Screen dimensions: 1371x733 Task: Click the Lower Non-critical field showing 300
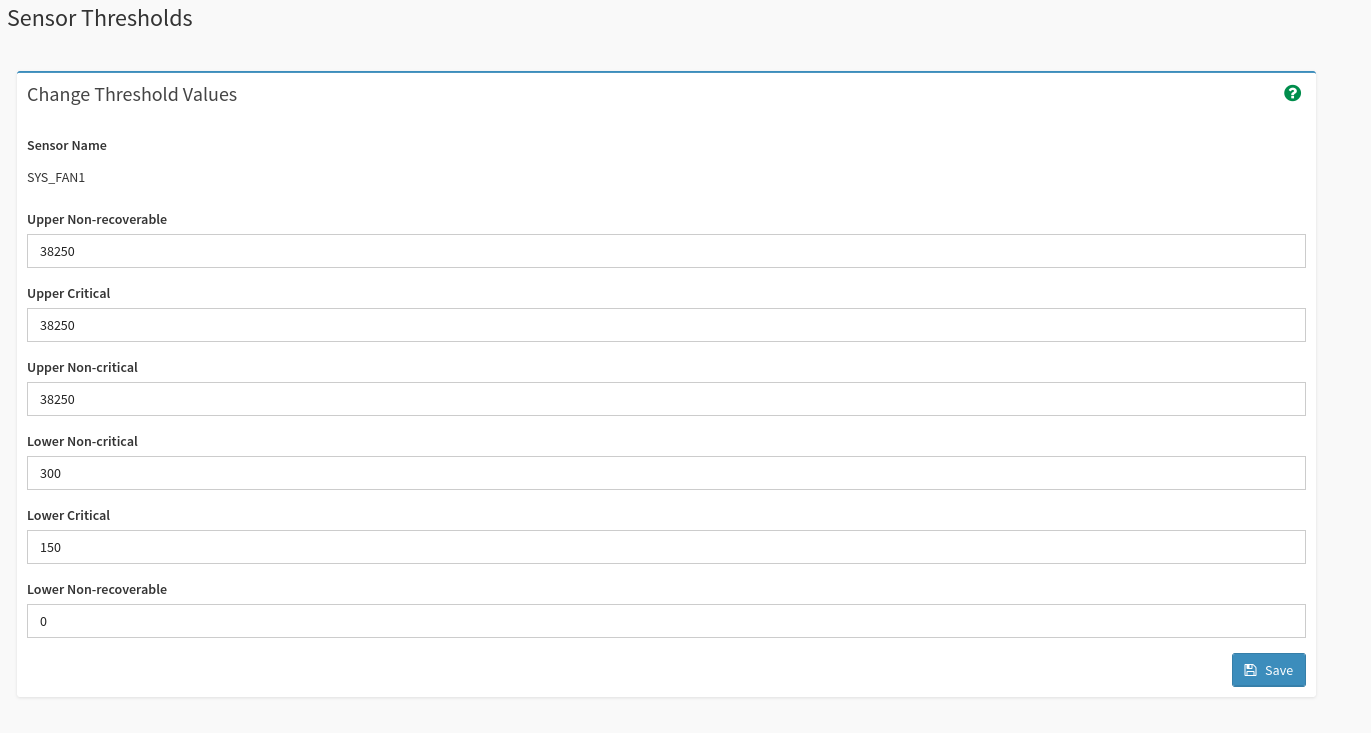[666, 473]
